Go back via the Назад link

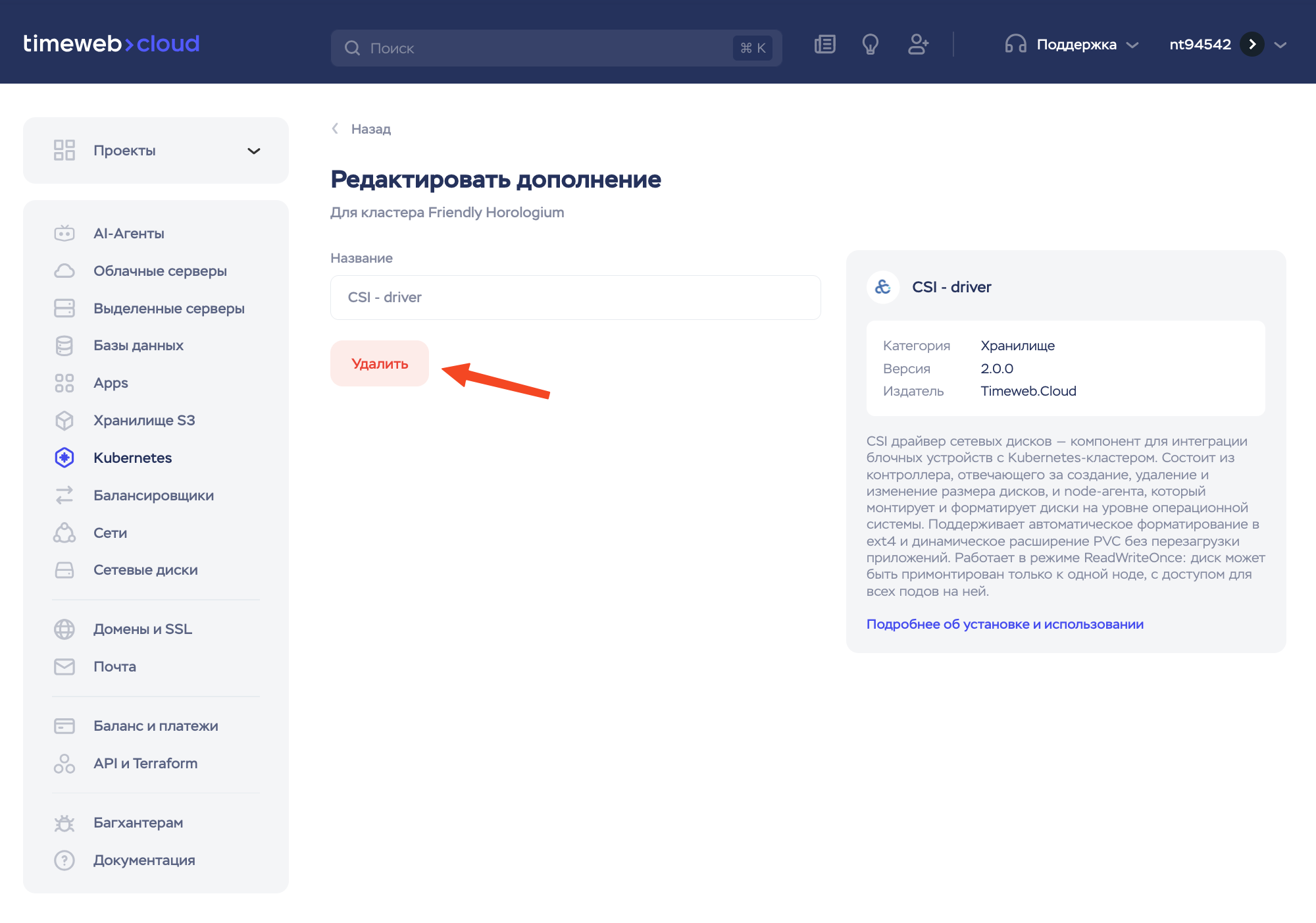coord(370,129)
